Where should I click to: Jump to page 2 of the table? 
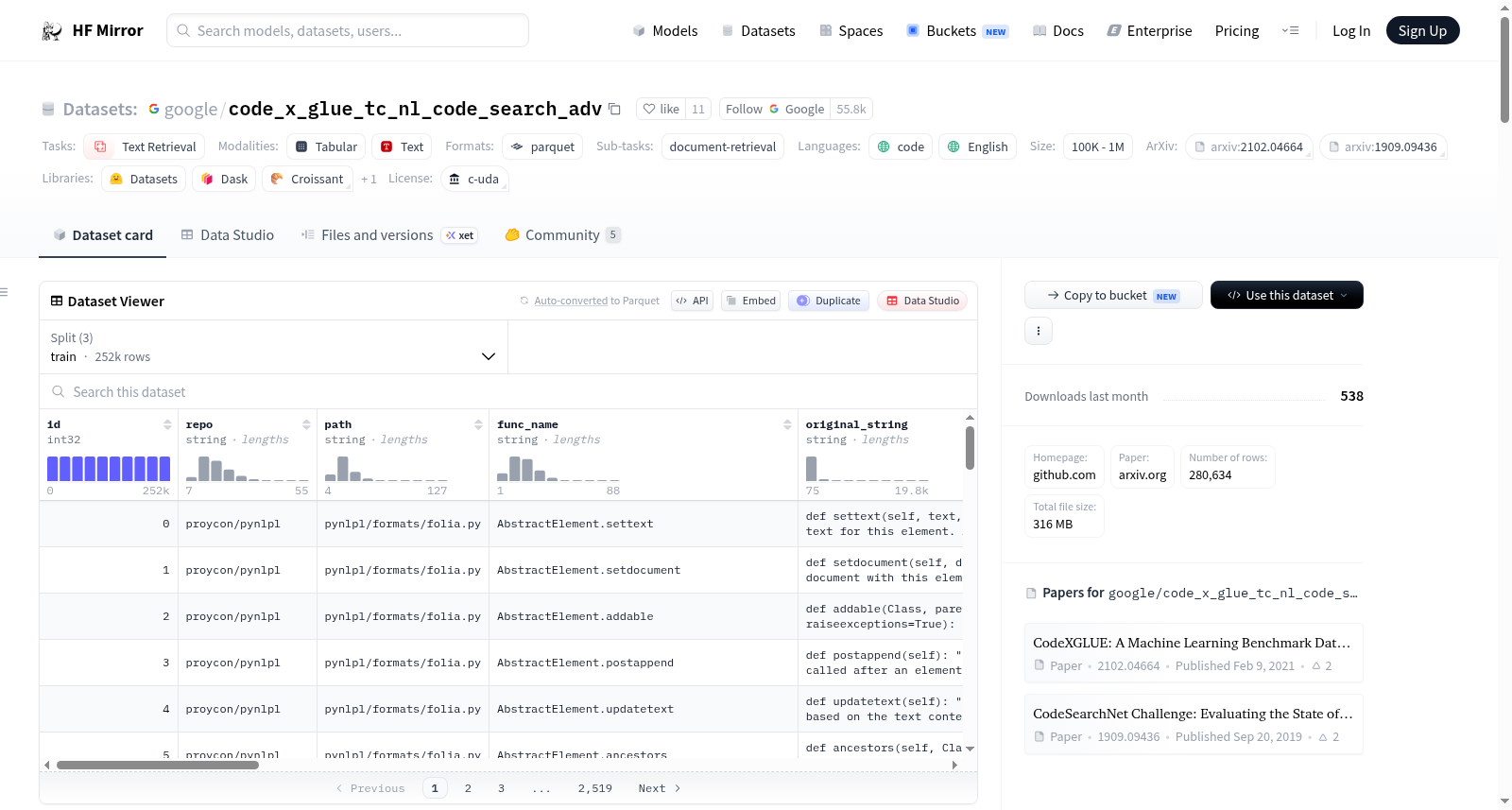[468, 788]
